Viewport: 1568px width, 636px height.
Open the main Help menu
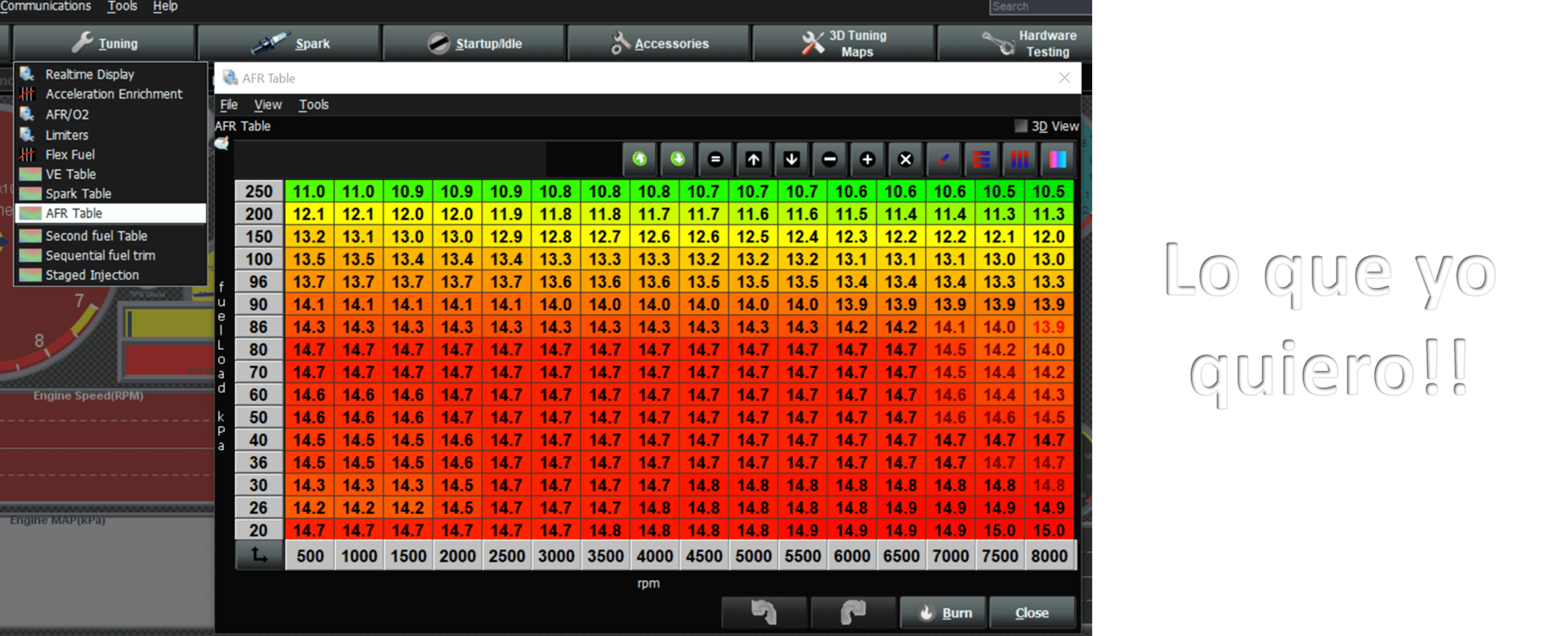click(x=165, y=6)
